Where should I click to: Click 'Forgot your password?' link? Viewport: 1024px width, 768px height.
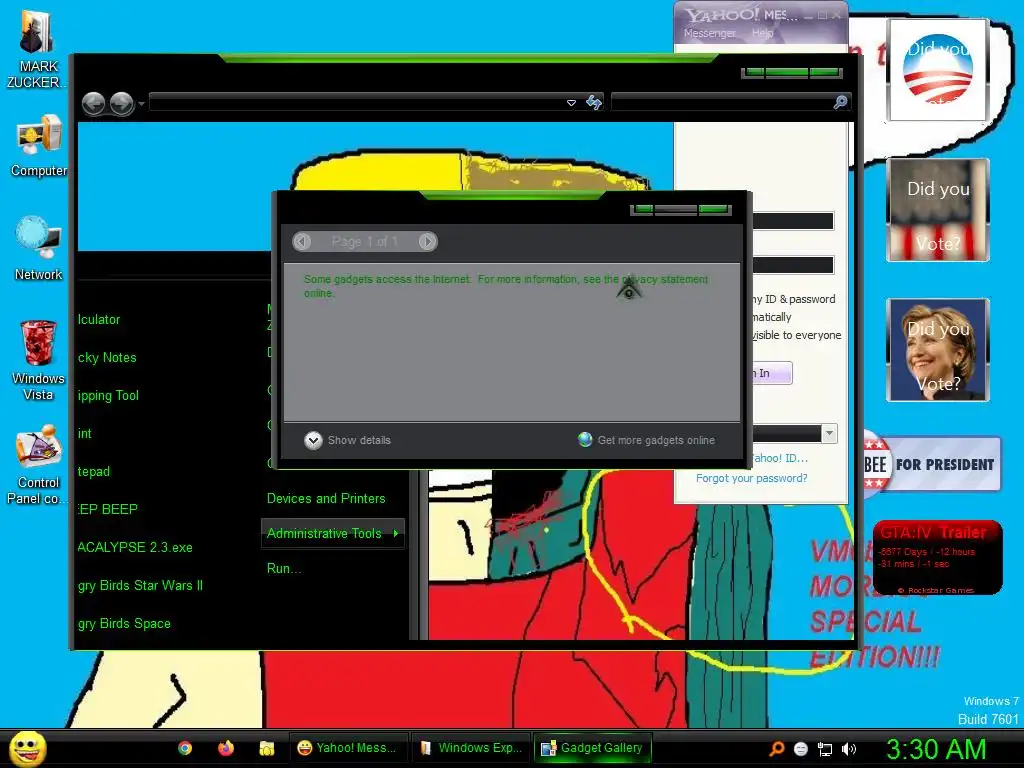pyautogui.click(x=751, y=478)
